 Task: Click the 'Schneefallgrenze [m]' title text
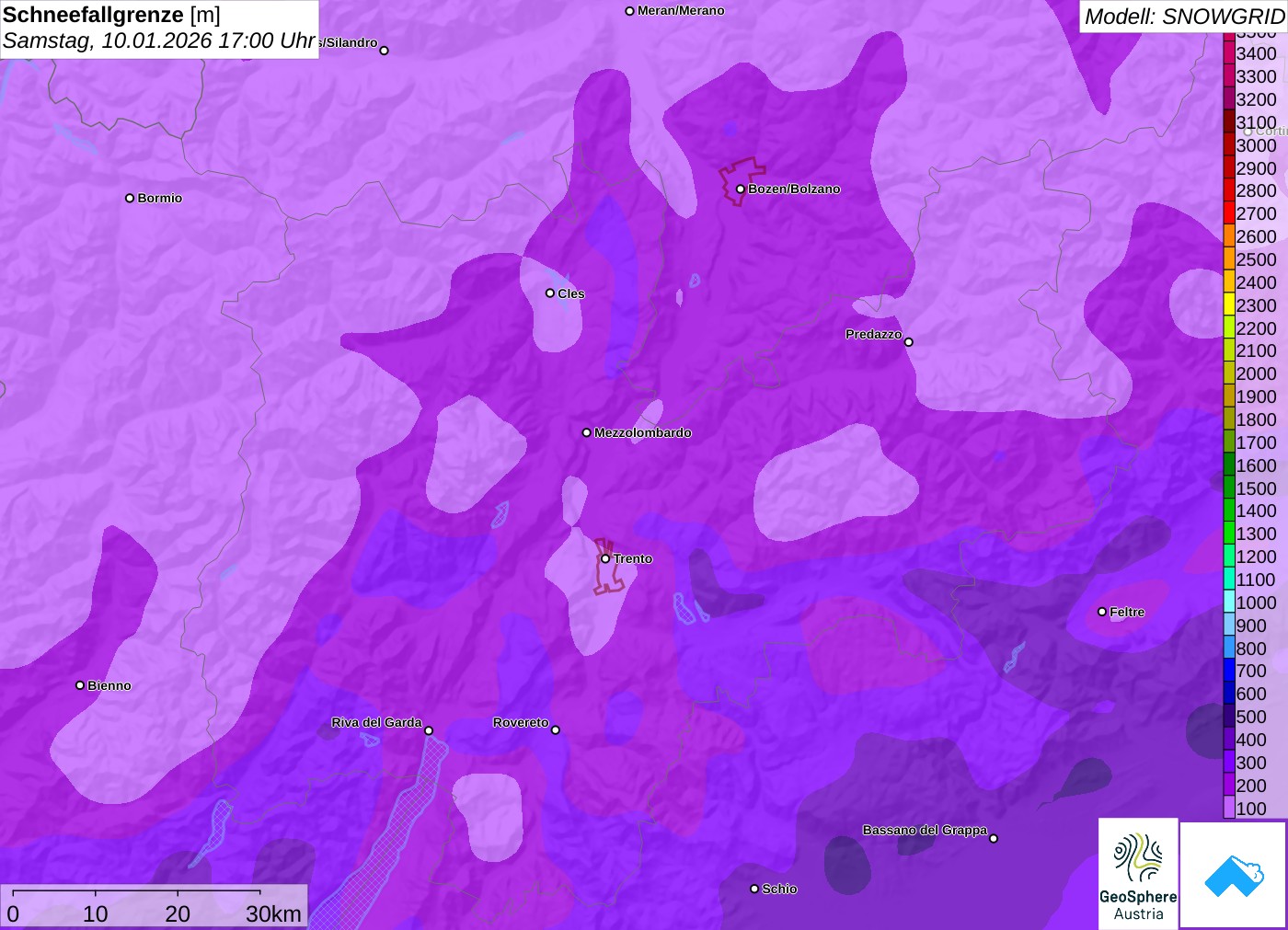(x=111, y=15)
